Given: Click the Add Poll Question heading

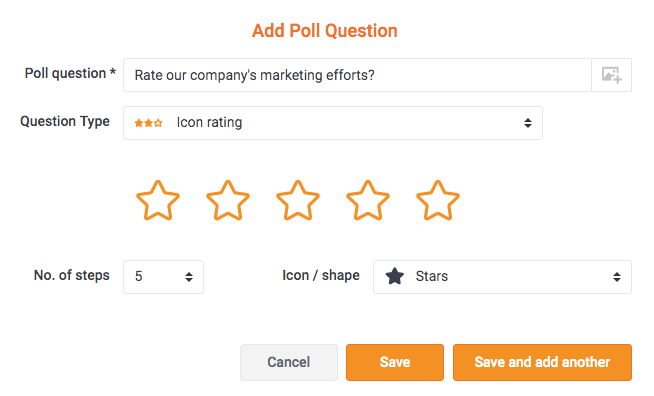Looking at the screenshot, I should point(324,31).
